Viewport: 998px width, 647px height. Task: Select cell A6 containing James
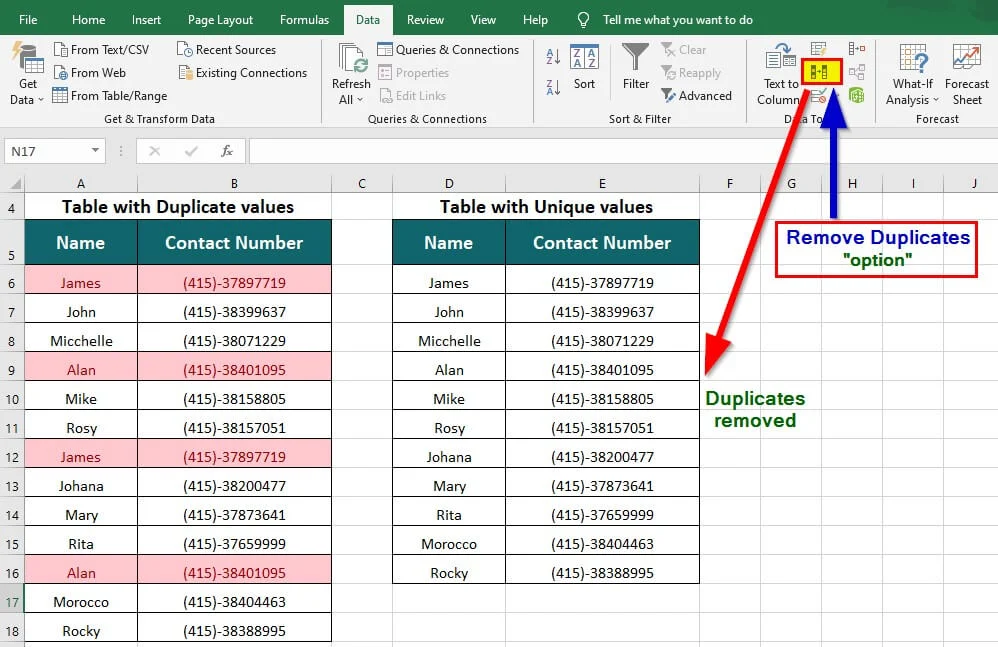click(80, 281)
